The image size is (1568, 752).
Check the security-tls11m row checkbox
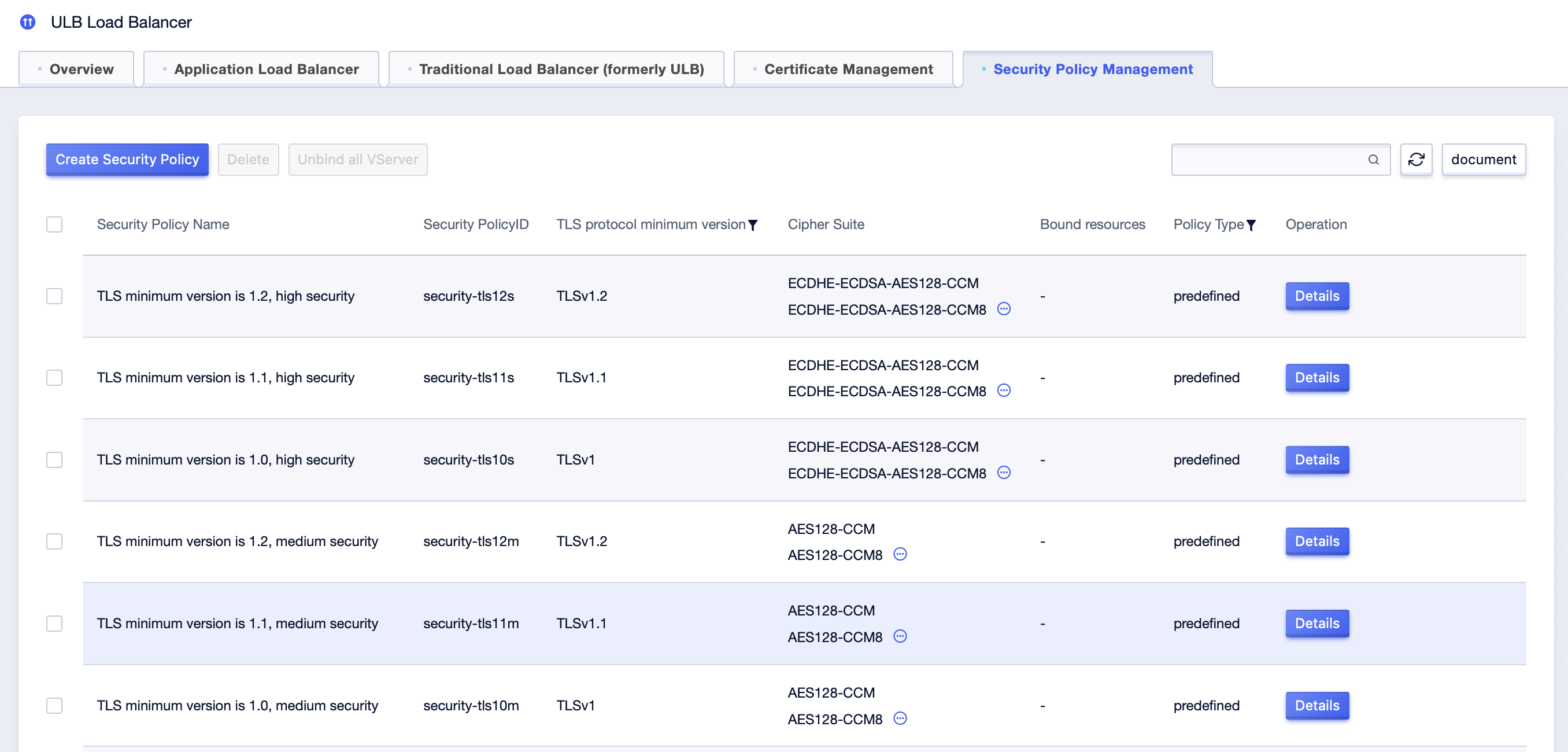tap(54, 624)
